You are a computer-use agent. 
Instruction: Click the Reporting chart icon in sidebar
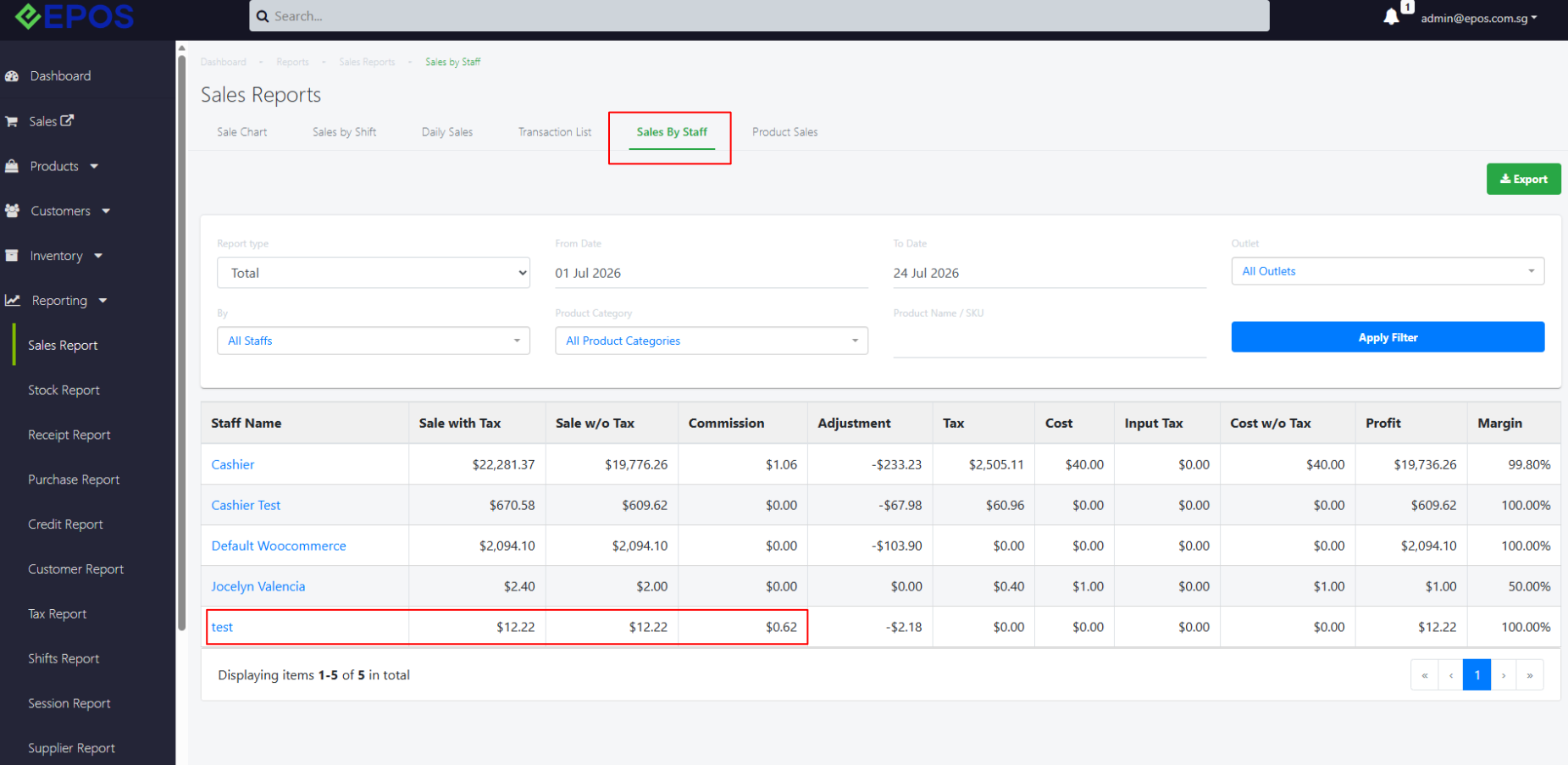(12, 301)
